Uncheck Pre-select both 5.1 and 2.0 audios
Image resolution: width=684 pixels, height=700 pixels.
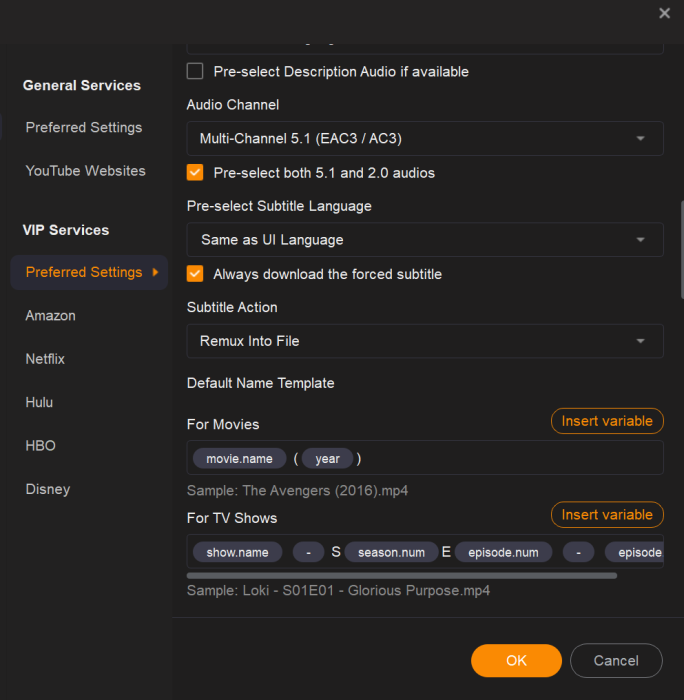[195, 172]
